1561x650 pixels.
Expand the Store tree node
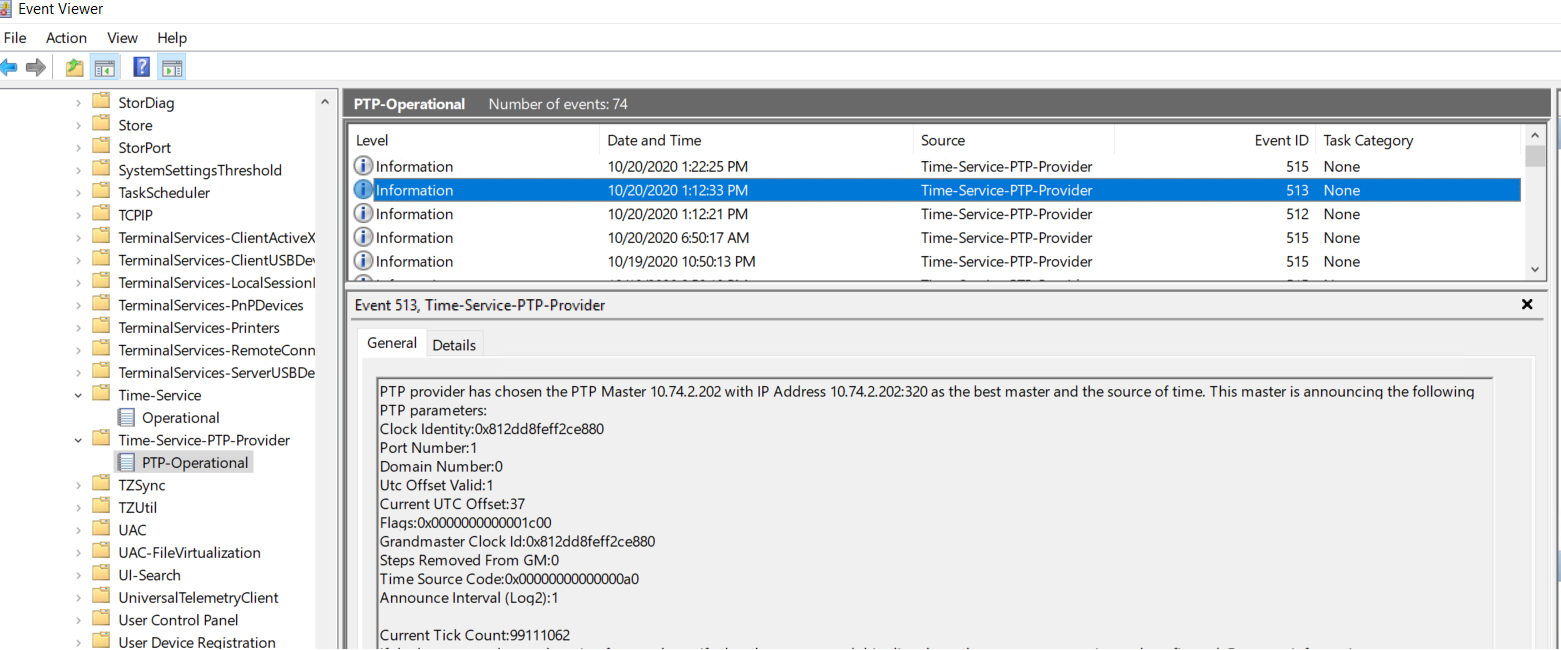(x=79, y=125)
